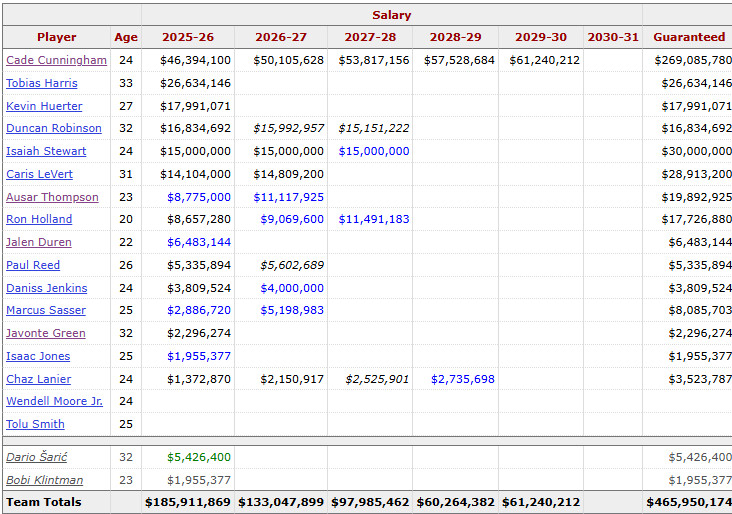Open Daniss Jenkins' player link

pyautogui.click(x=47, y=288)
